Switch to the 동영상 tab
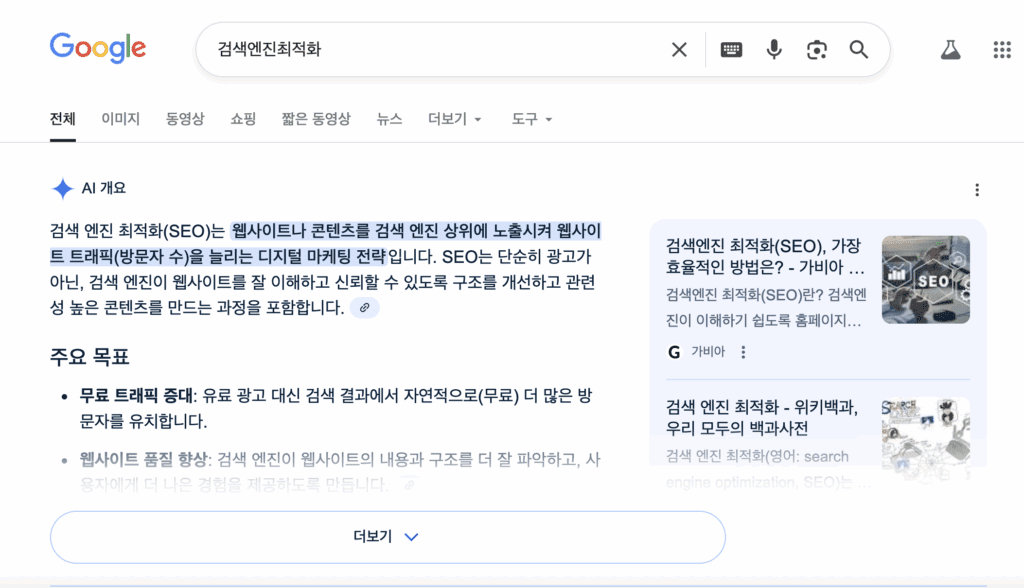The image size is (1024, 588). click(185, 119)
